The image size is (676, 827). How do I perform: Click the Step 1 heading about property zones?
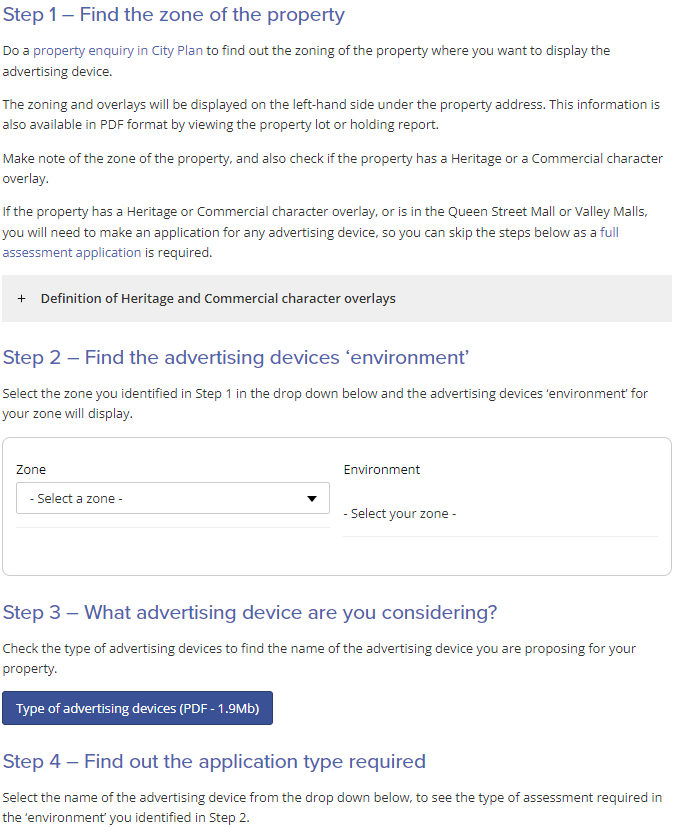pyautogui.click(x=174, y=15)
